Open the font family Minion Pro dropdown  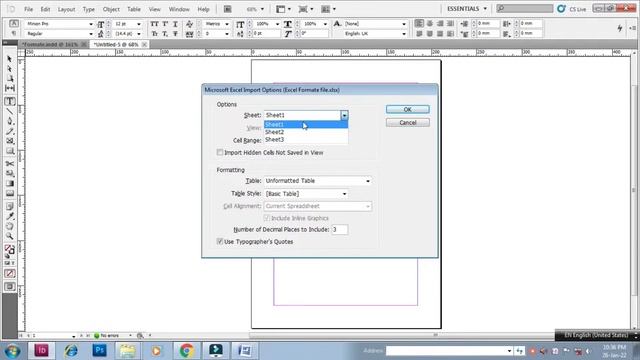click(91, 24)
